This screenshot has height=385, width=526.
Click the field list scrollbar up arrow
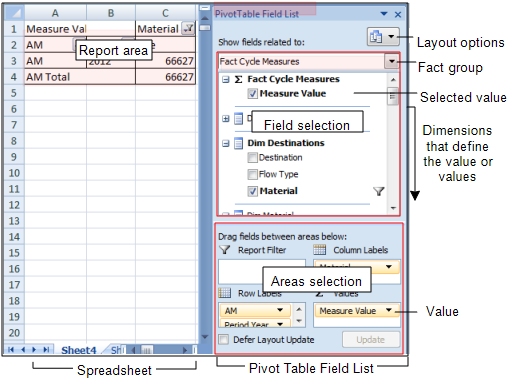pyautogui.click(x=393, y=80)
